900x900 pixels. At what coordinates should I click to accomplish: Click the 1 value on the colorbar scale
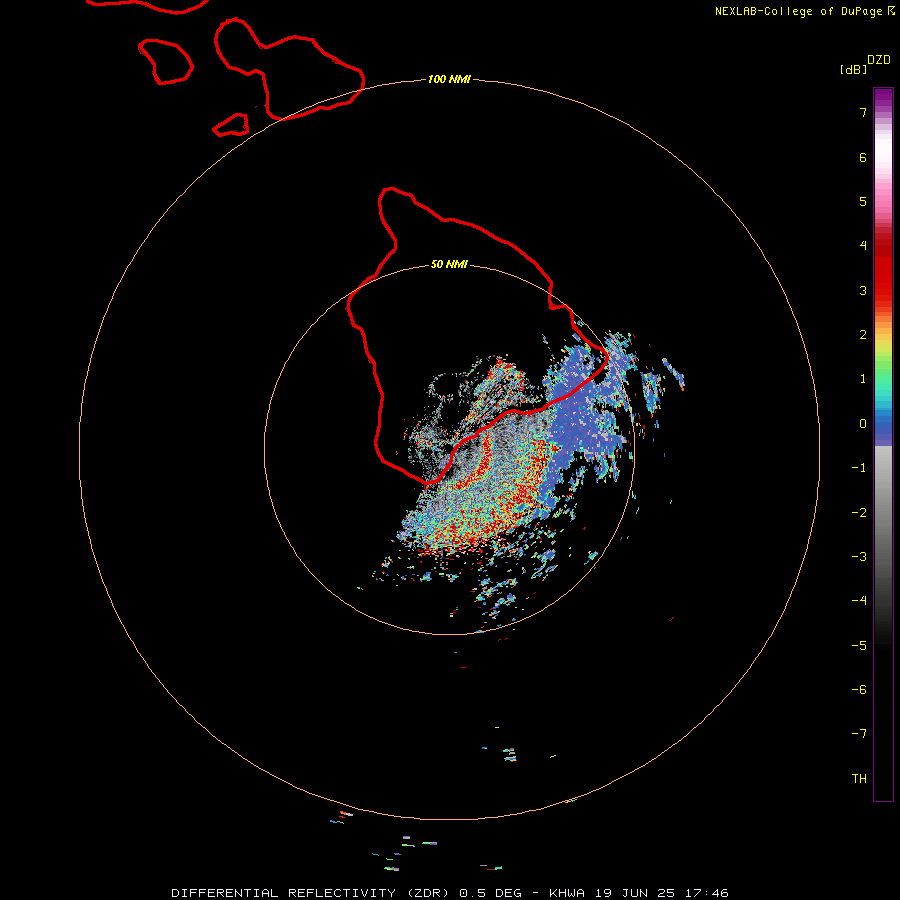[x=863, y=379]
